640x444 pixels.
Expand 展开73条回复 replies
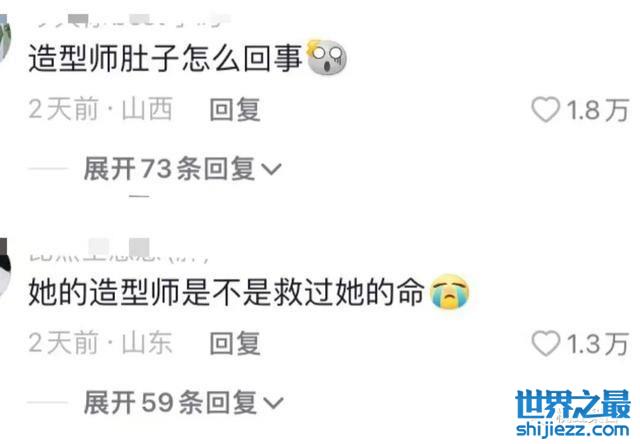182,169
